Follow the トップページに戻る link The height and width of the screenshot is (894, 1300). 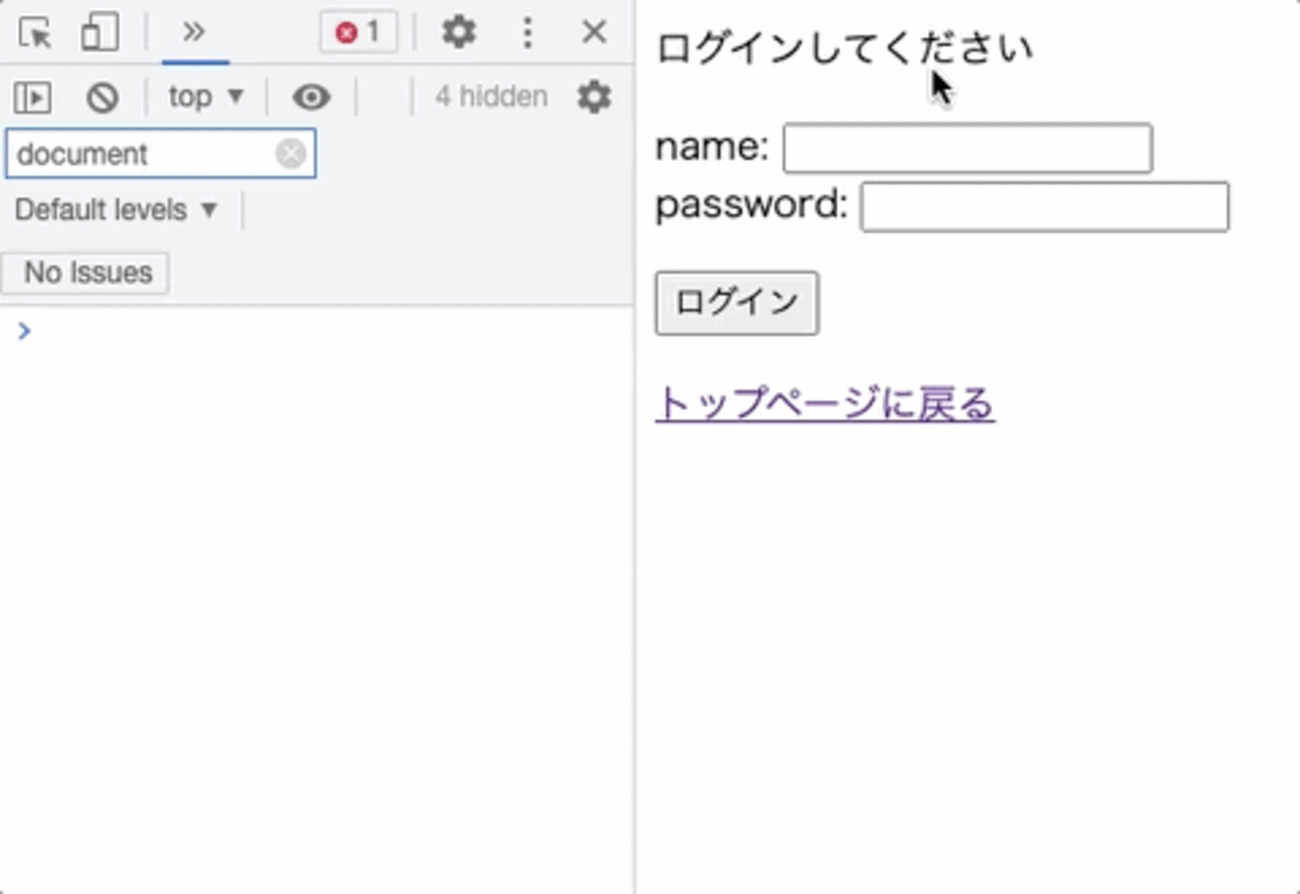824,404
